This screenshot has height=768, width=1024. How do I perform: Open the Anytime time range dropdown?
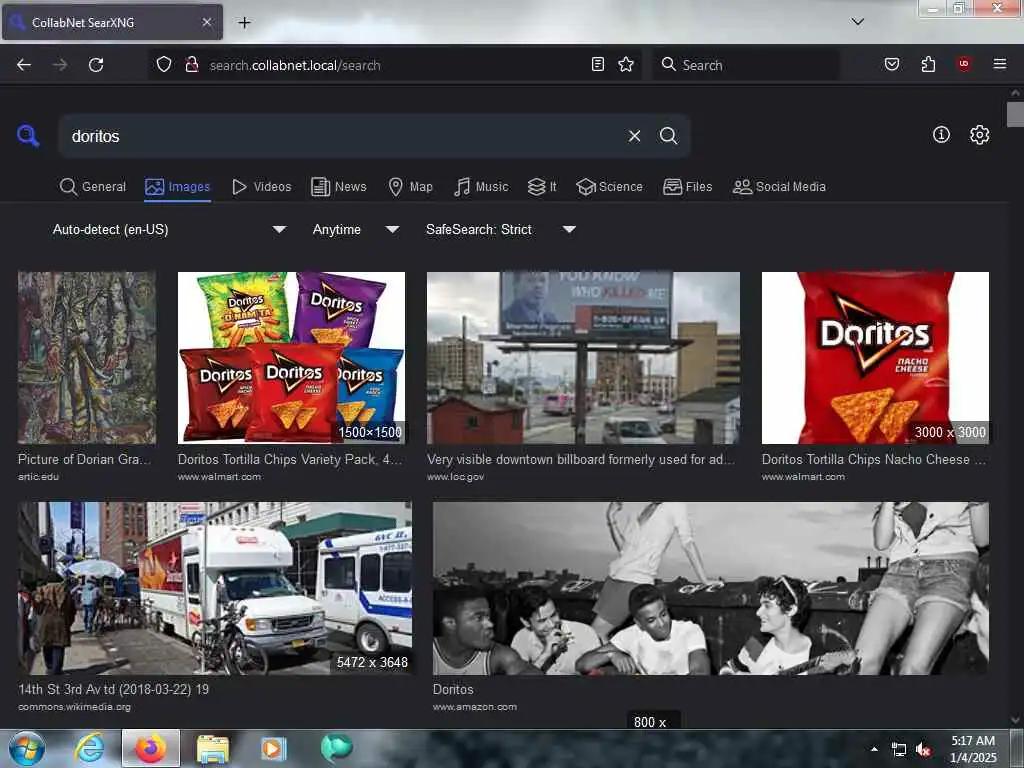355,229
